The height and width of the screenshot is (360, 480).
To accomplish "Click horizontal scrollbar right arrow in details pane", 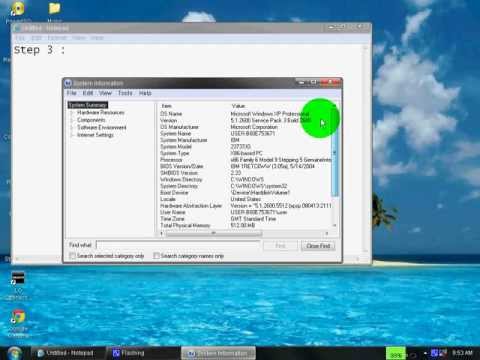I will coord(327,233).
